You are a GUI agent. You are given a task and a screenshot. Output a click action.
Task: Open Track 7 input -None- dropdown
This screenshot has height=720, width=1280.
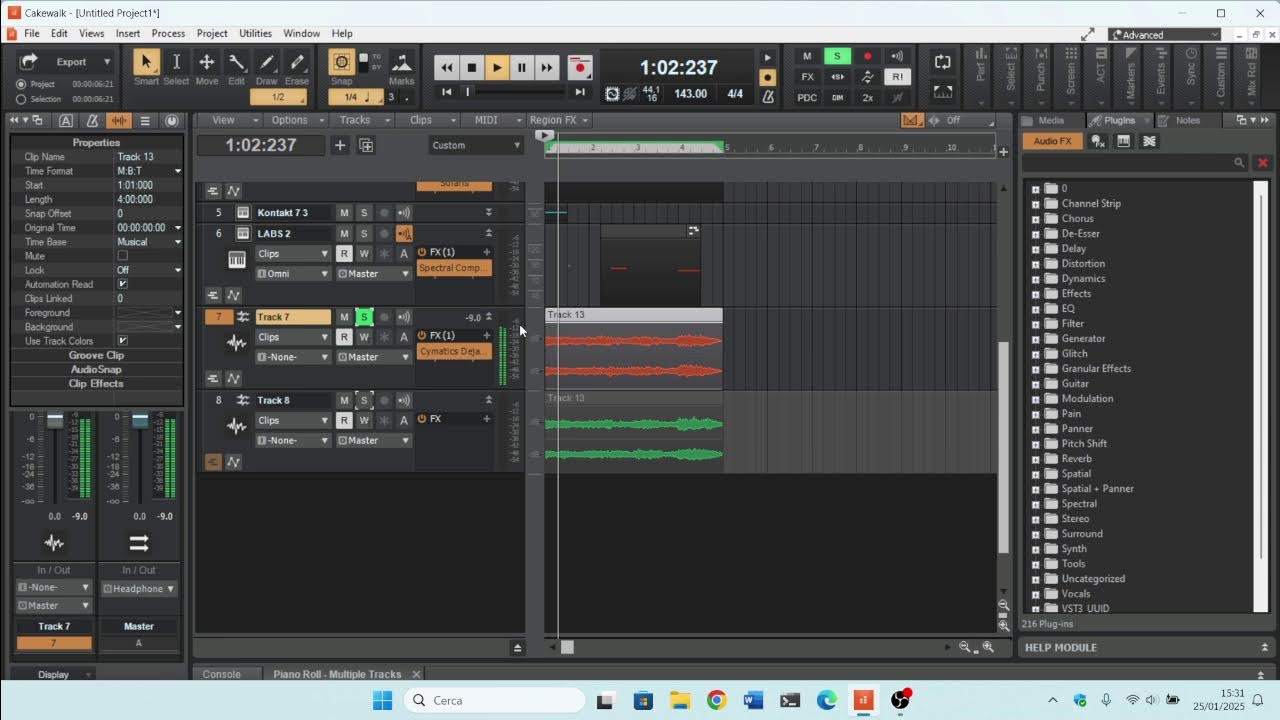(x=293, y=357)
